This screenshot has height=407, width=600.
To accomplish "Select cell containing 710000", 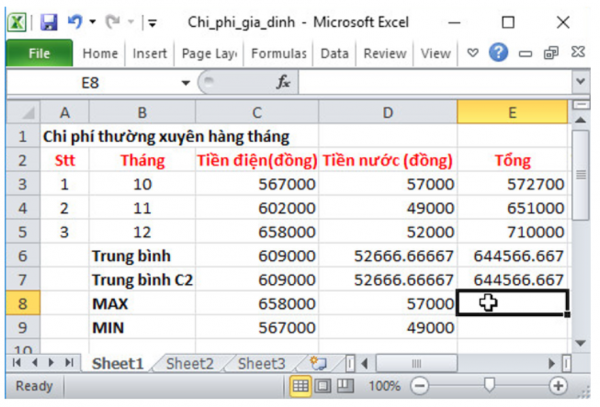I will pos(512,232).
